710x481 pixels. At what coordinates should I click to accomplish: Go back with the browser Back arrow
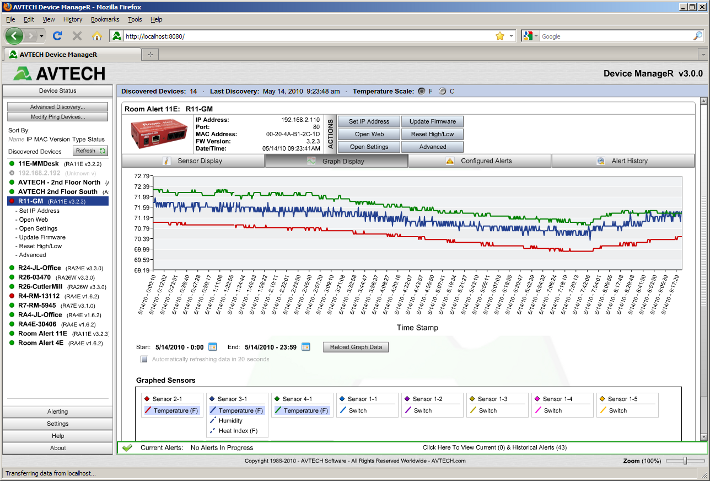click(x=14, y=36)
